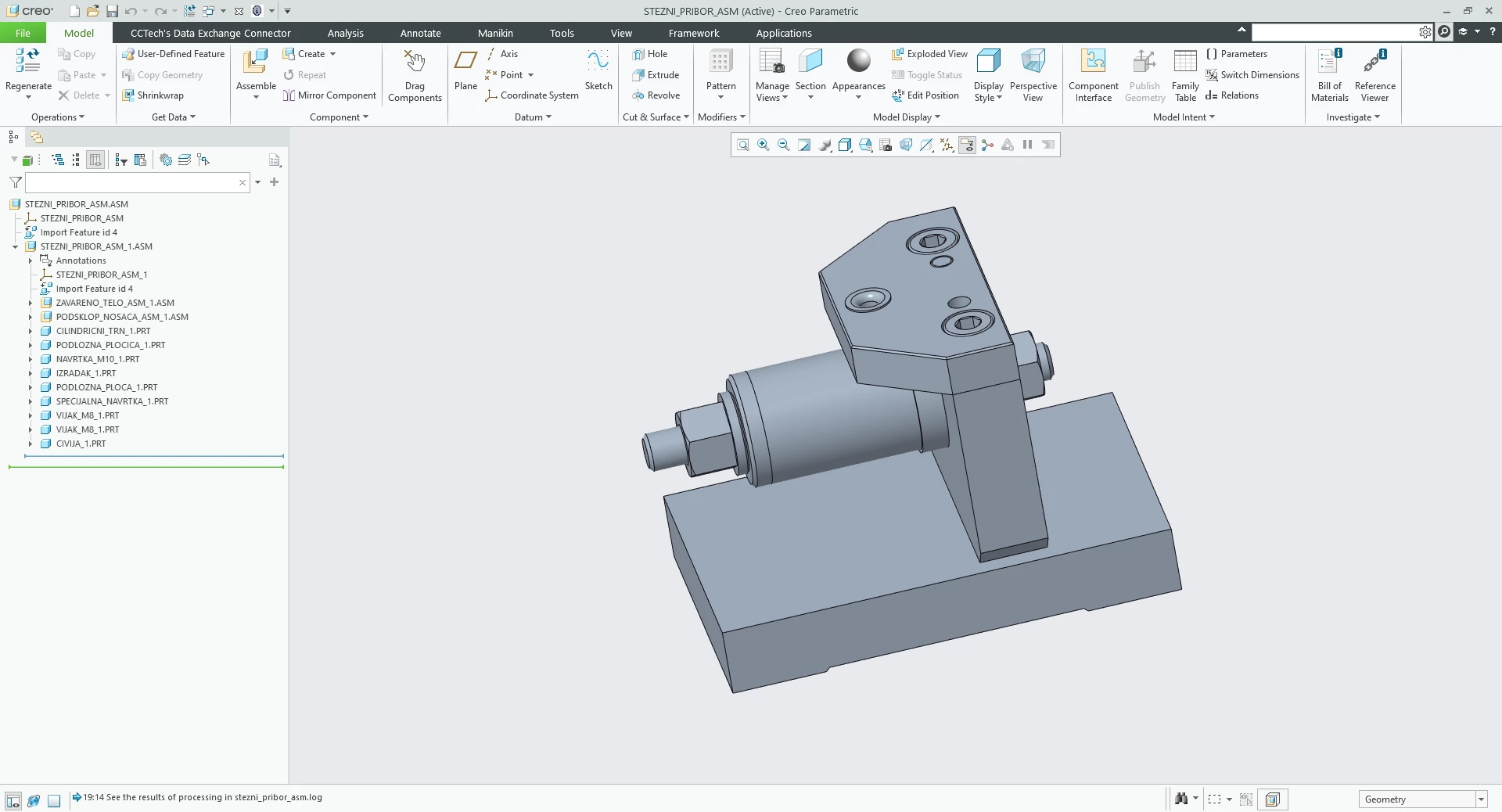This screenshot has height=812, width=1502.
Task: Expand ZAVARENO_TELO_ASM_1.ASM tree node
Action: coord(31,303)
